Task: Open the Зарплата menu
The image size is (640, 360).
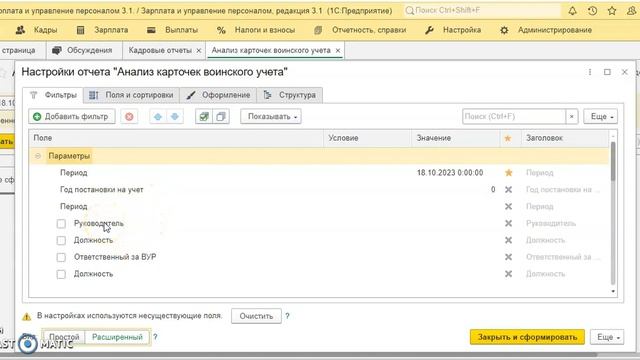Action: (111, 30)
